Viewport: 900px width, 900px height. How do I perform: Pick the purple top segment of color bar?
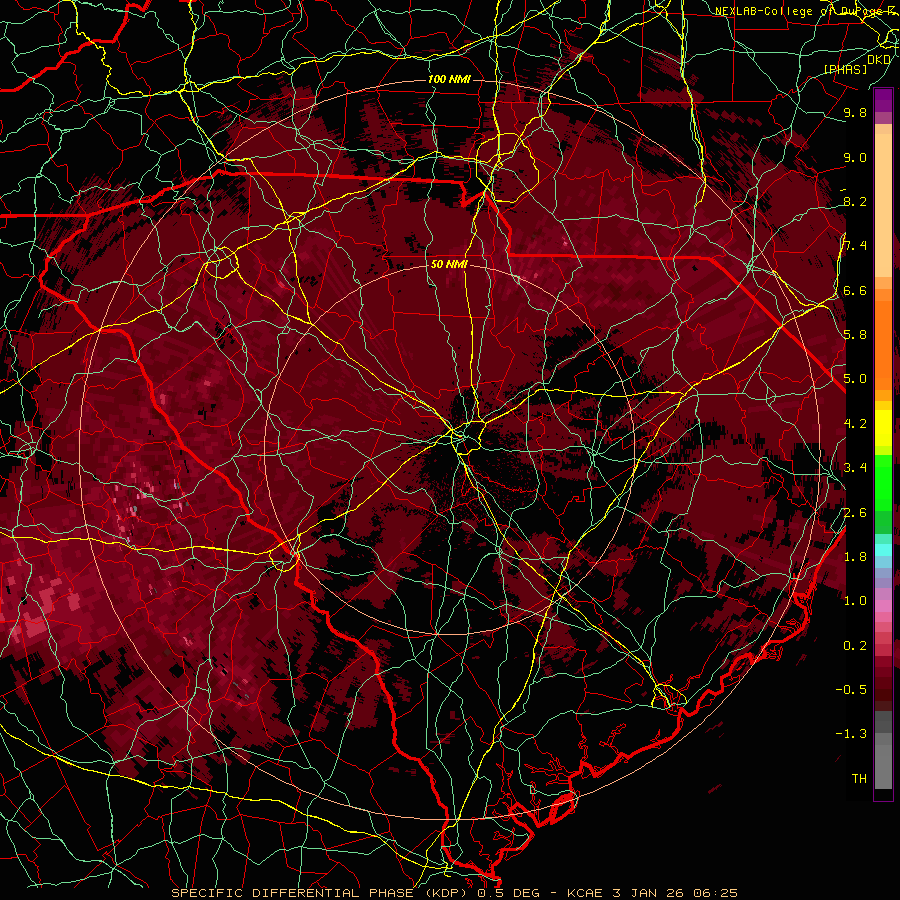click(x=883, y=100)
